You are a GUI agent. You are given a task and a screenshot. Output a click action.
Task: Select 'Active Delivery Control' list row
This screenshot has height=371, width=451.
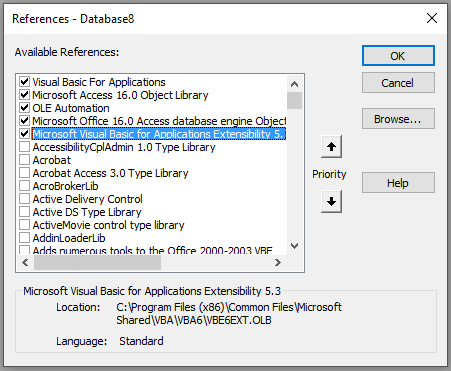[x=87, y=199]
